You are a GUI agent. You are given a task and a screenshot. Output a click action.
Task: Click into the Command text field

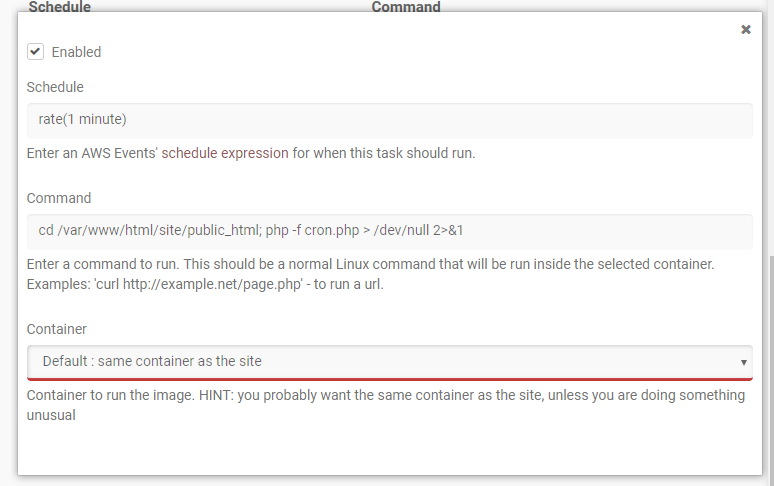click(x=389, y=231)
